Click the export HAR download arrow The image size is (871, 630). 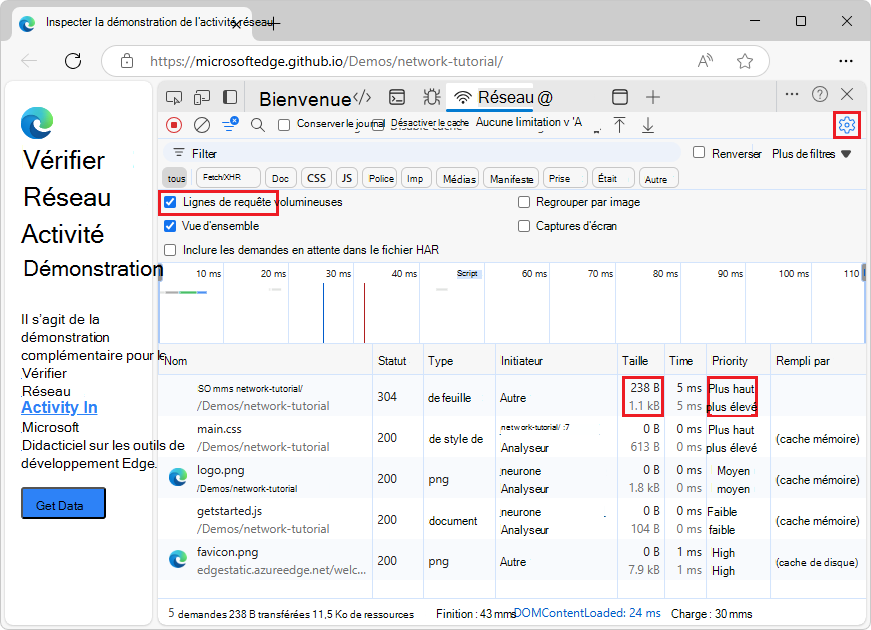coord(648,125)
